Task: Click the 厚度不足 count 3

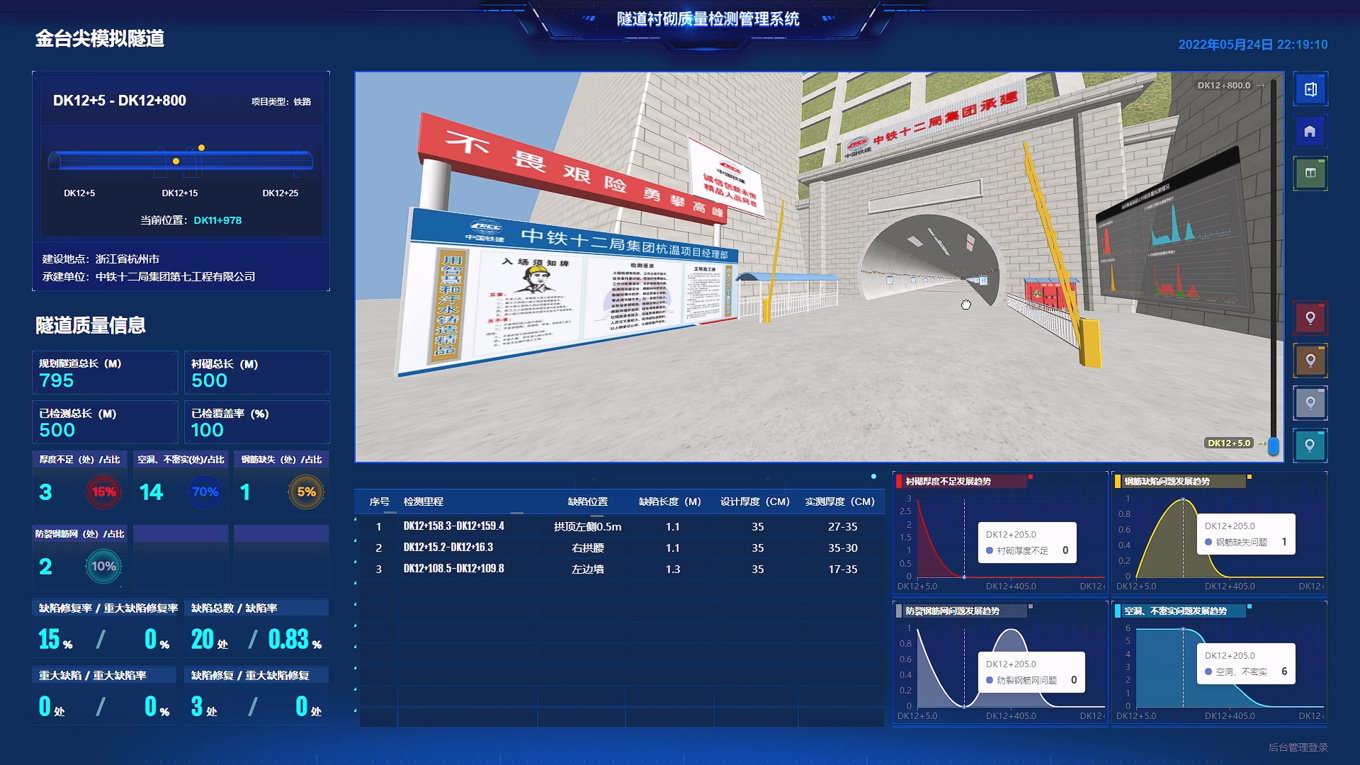Action: (x=45, y=492)
